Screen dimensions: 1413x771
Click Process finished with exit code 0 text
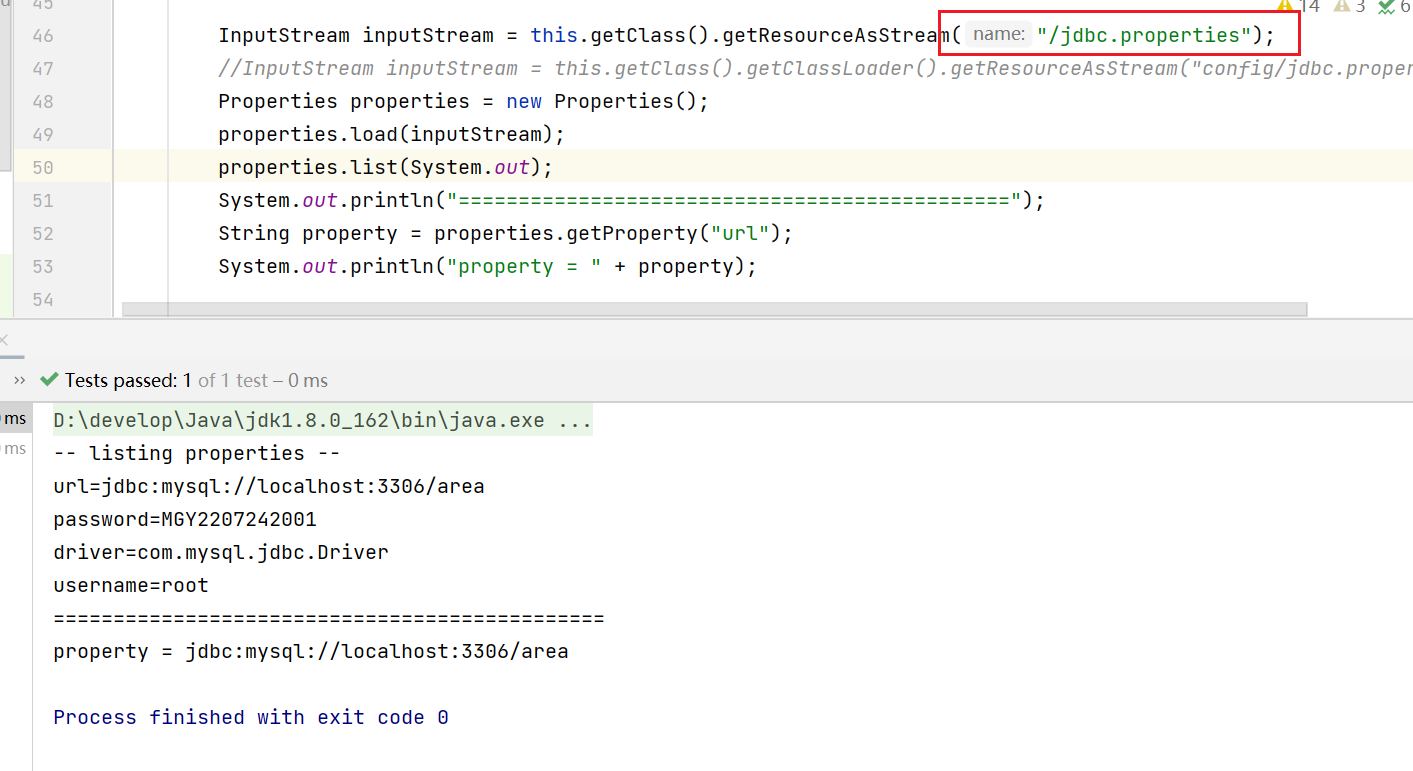click(248, 717)
